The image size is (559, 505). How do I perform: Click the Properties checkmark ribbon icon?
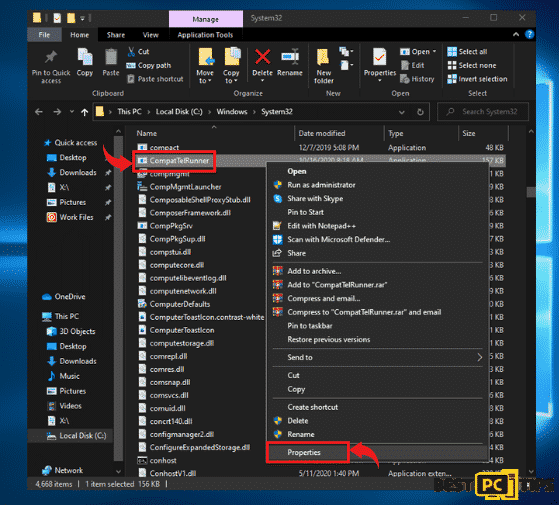click(379, 57)
